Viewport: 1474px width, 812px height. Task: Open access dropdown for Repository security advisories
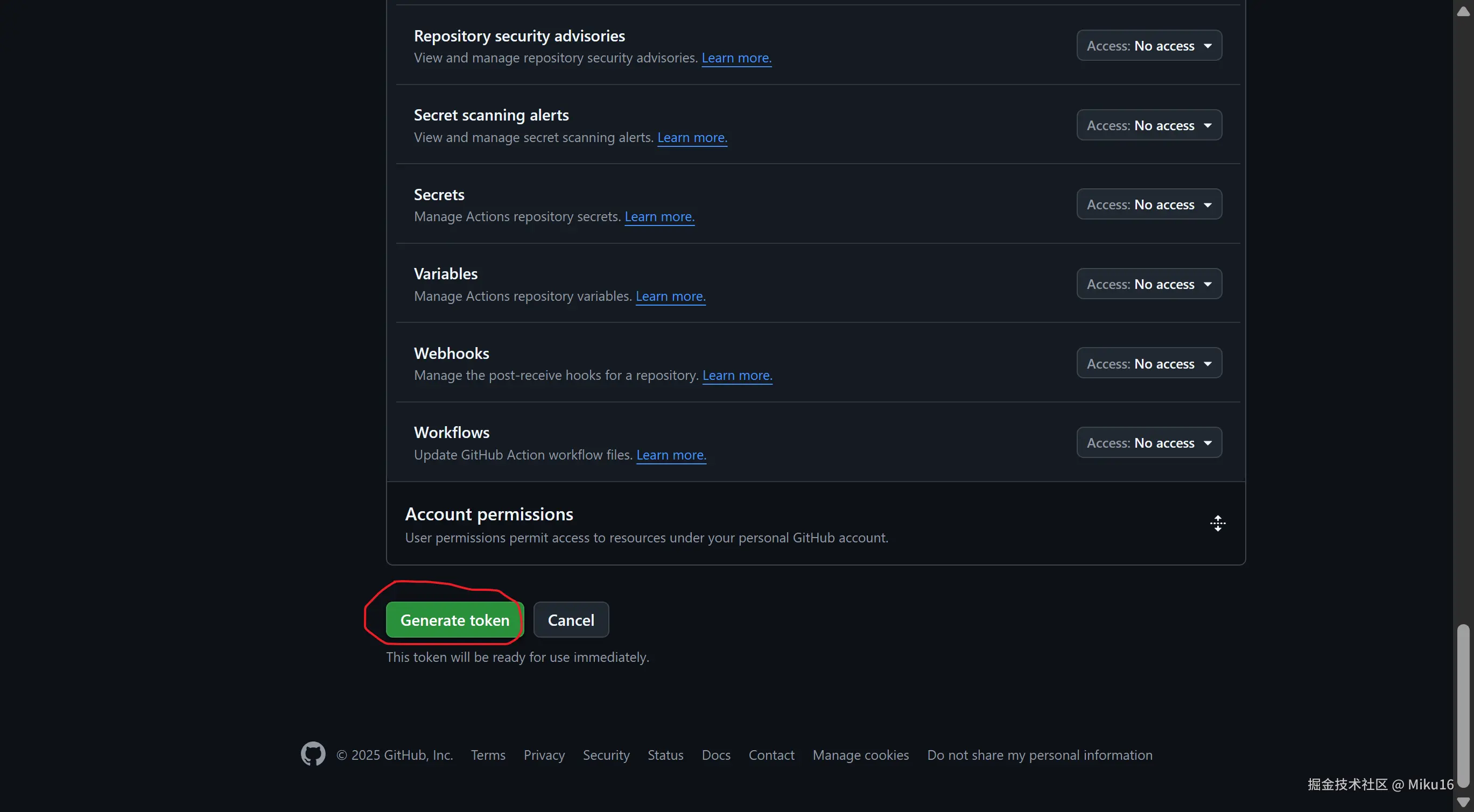click(1149, 46)
